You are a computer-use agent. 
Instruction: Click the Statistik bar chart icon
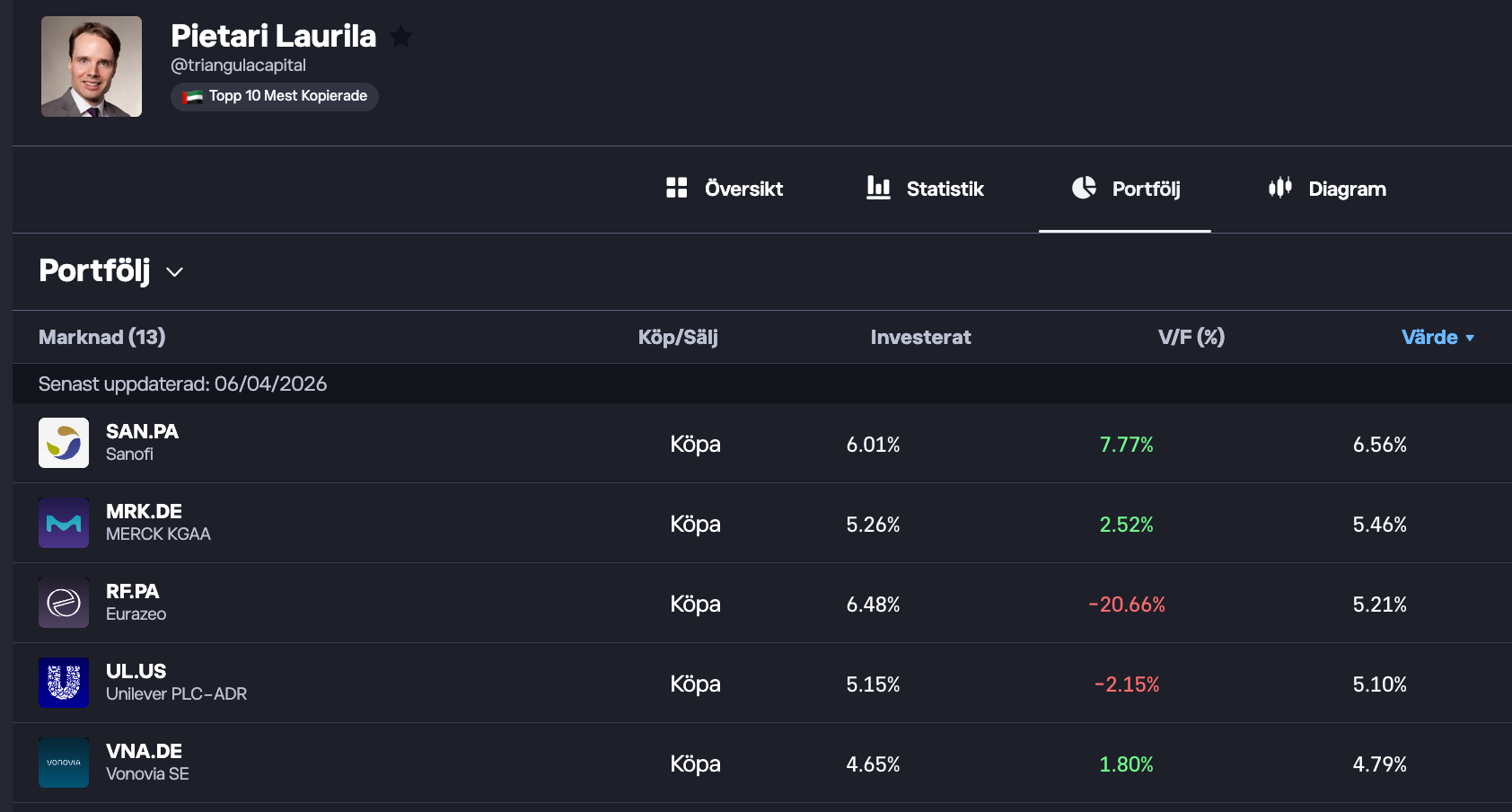pos(877,188)
